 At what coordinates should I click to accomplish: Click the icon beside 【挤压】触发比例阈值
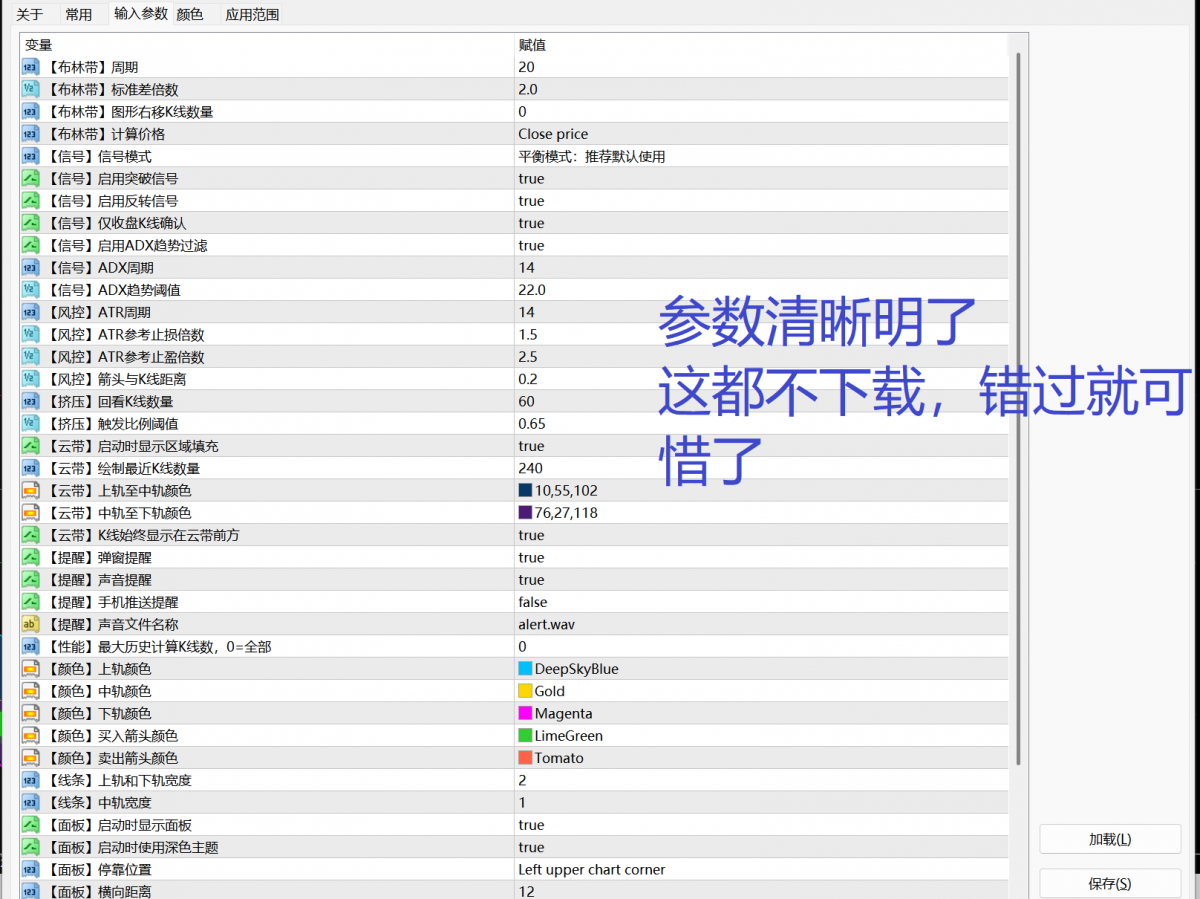point(30,423)
